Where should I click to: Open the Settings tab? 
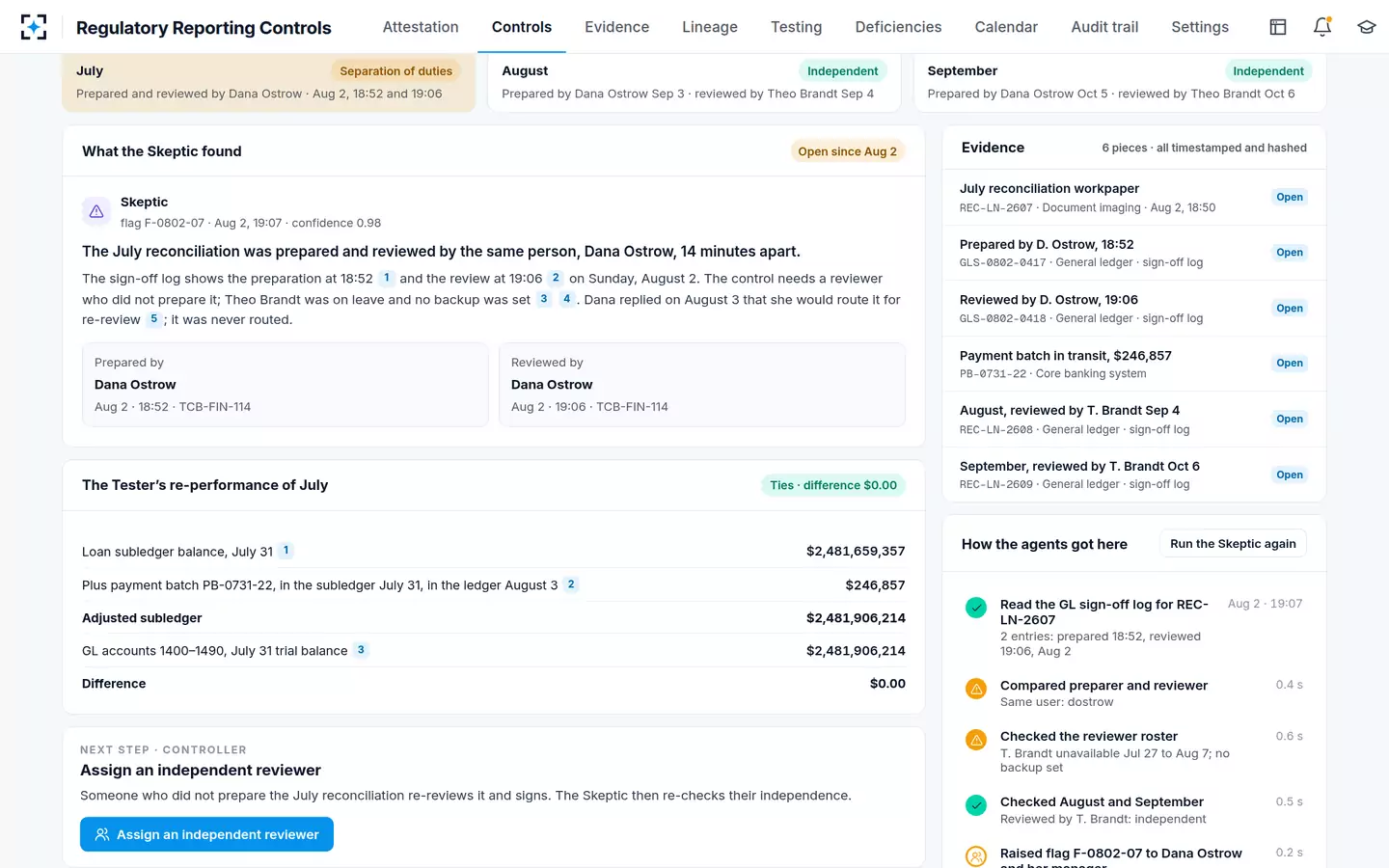(x=1200, y=27)
